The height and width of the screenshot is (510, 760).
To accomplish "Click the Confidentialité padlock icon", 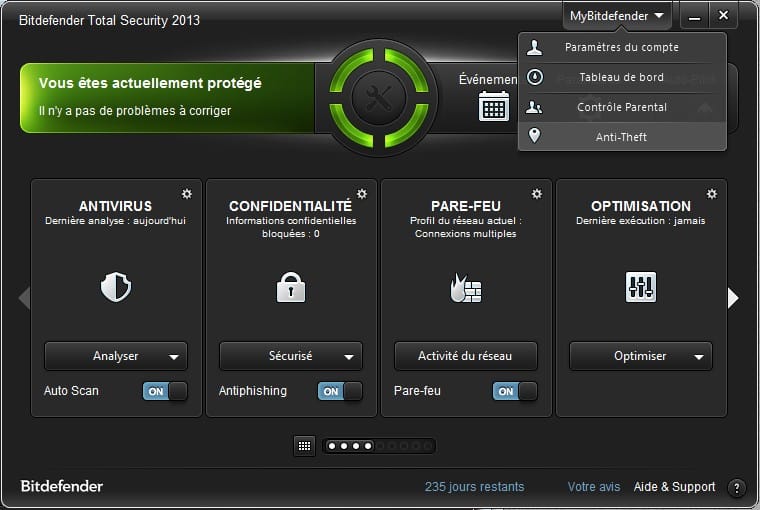I will tap(291, 287).
